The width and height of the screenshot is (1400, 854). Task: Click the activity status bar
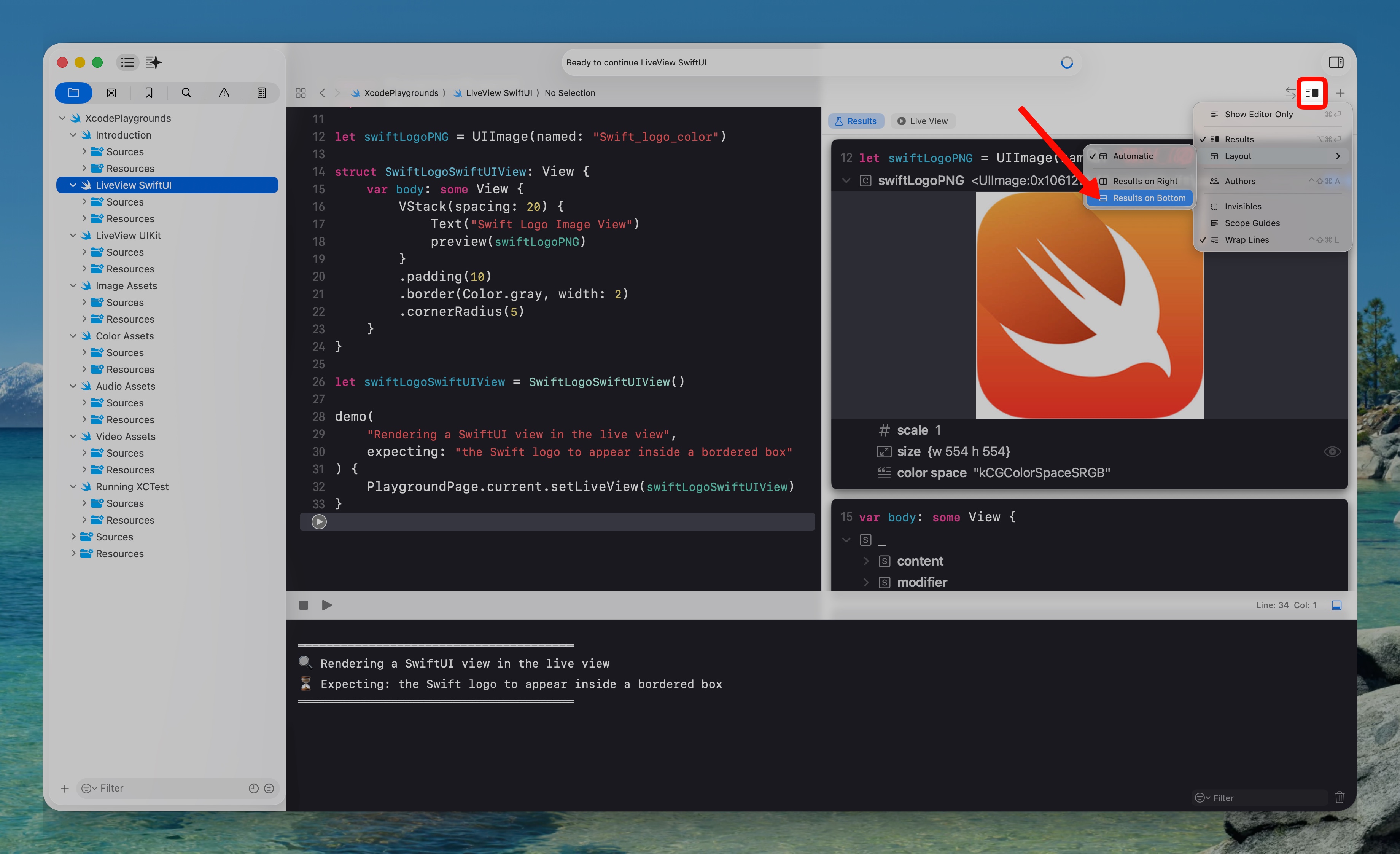[821, 62]
